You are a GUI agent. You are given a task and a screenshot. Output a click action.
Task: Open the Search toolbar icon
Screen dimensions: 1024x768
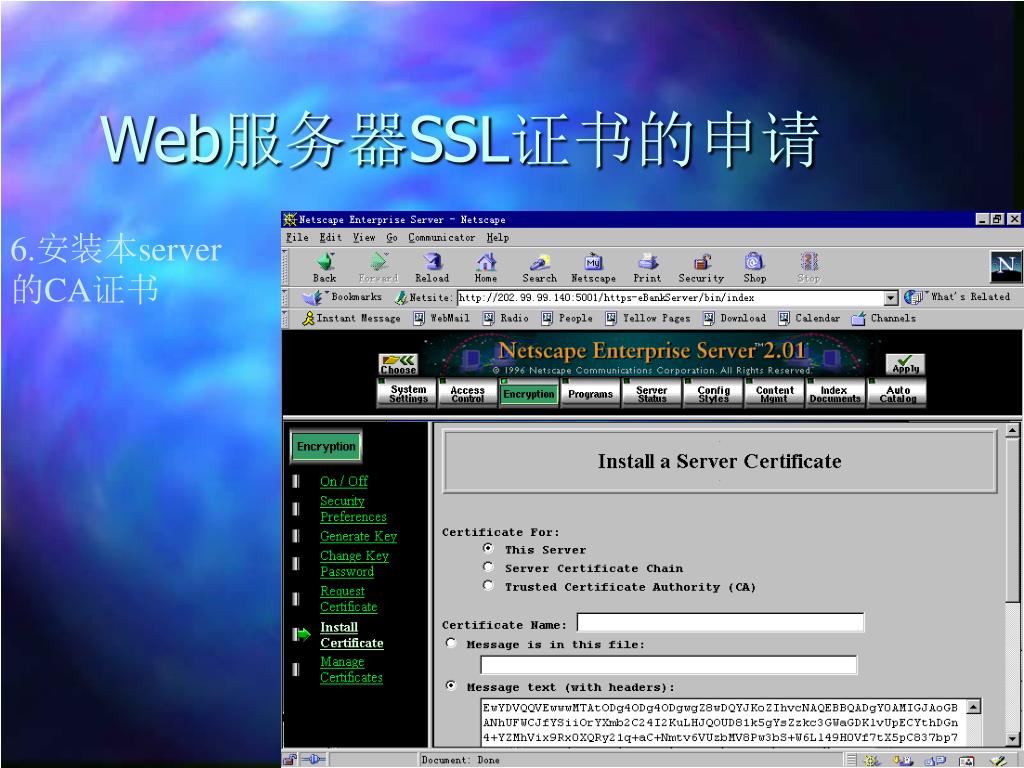coord(539,268)
